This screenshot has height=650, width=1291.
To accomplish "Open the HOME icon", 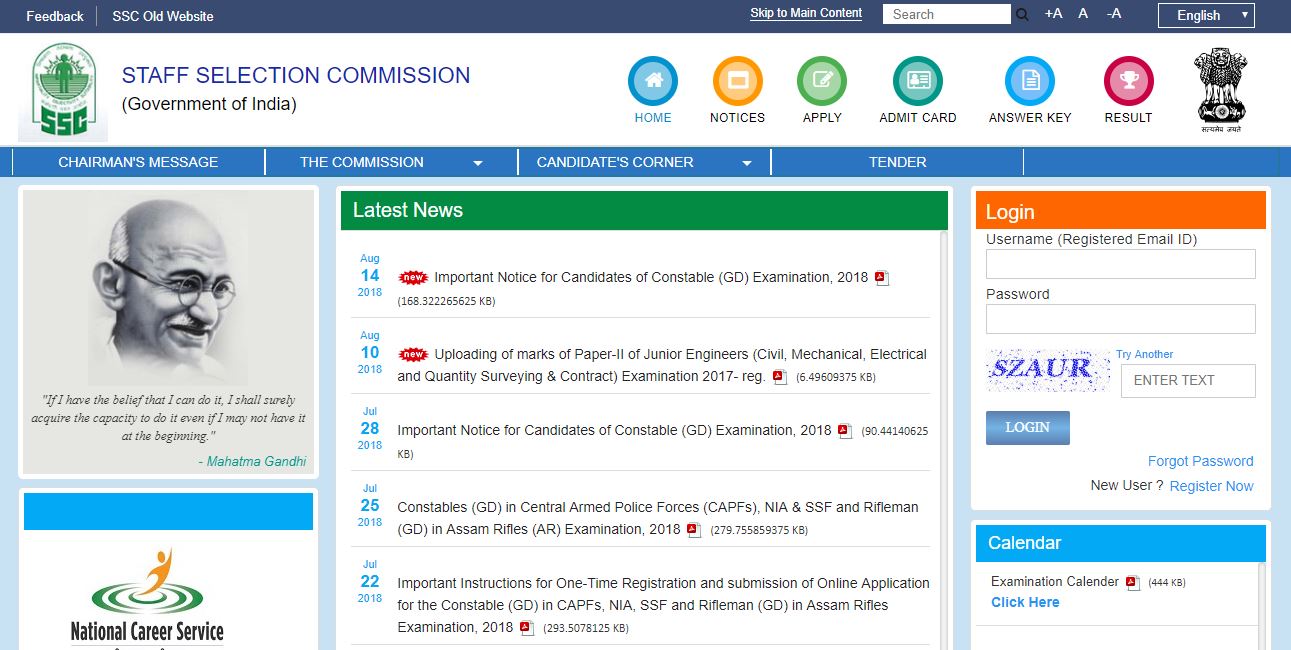I will pyautogui.click(x=652, y=78).
